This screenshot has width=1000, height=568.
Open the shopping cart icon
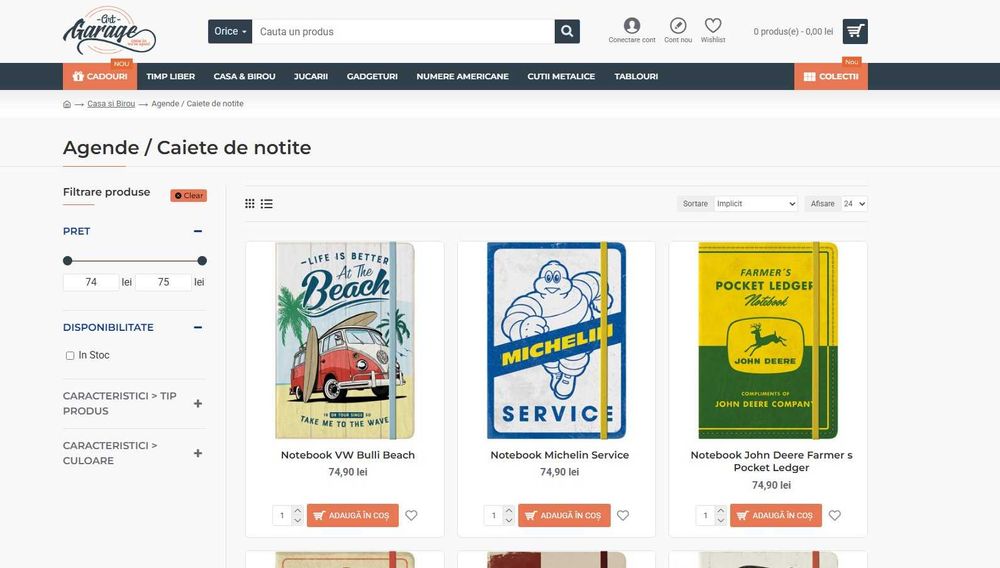point(855,31)
